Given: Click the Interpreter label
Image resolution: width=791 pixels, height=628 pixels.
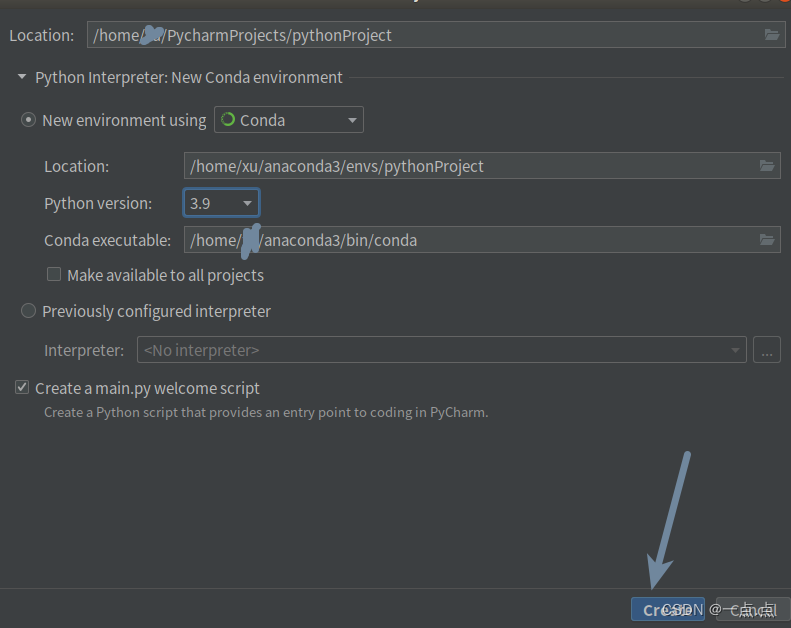Looking at the screenshot, I should (x=84, y=350).
